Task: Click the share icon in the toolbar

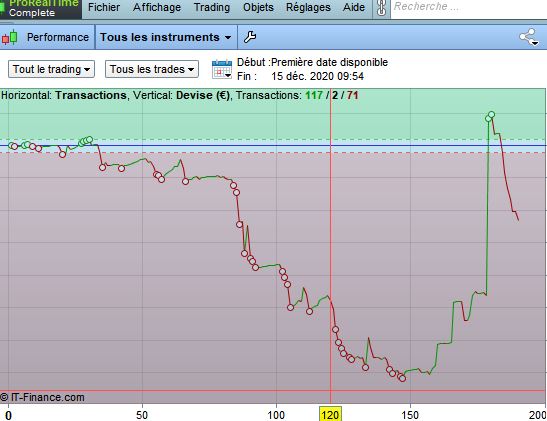Action: click(529, 37)
